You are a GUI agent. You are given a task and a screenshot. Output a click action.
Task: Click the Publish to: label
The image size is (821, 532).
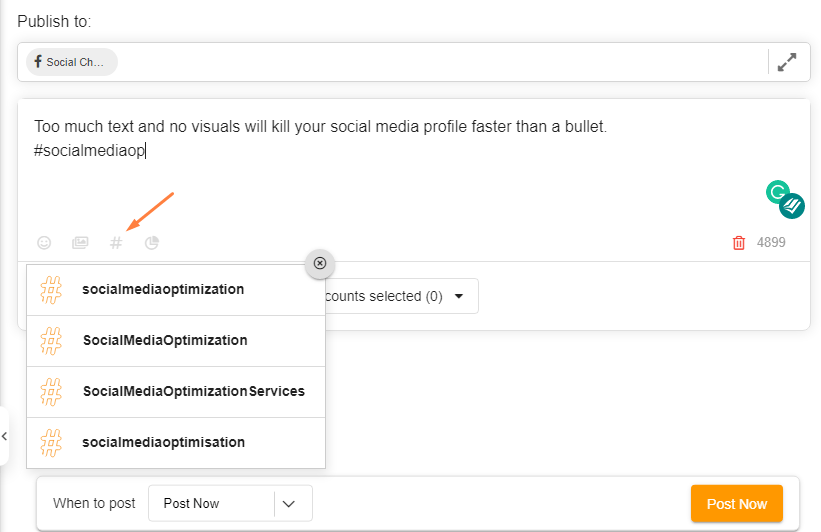(54, 21)
